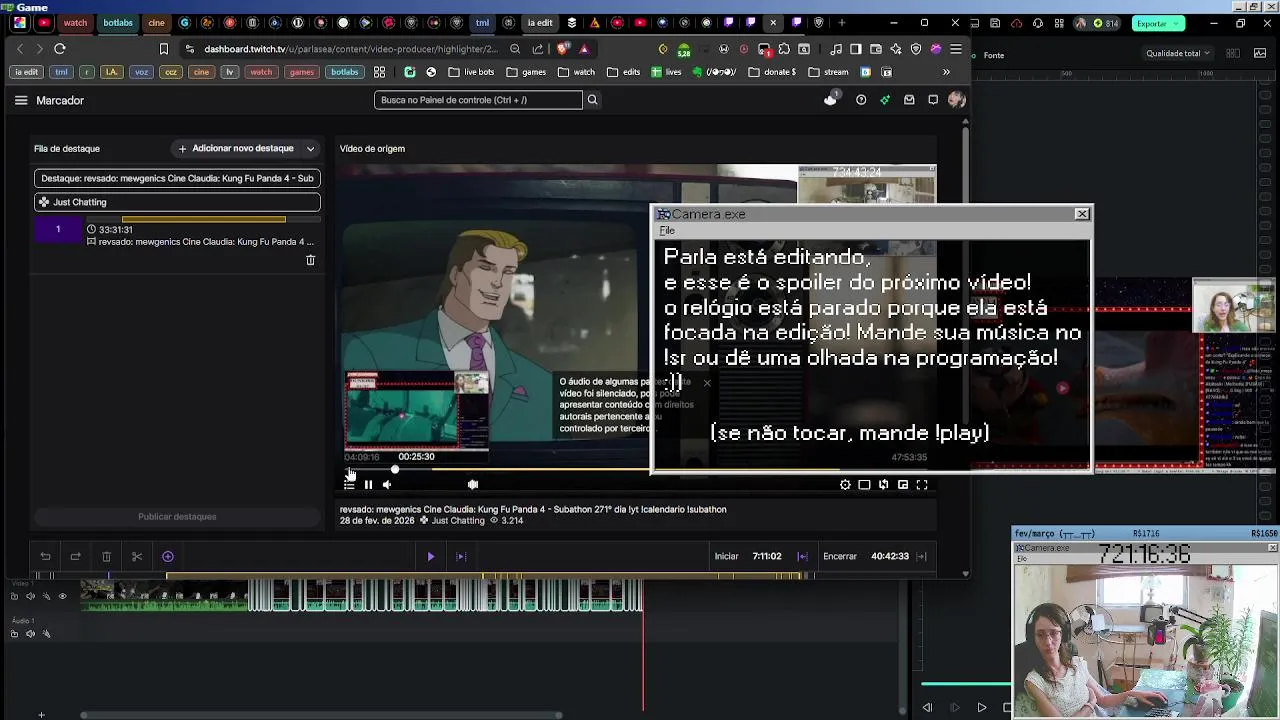Open the browser main menu icon
This screenshot has width=1280, height=720.
pyautogui.click(x=956, y=49)
